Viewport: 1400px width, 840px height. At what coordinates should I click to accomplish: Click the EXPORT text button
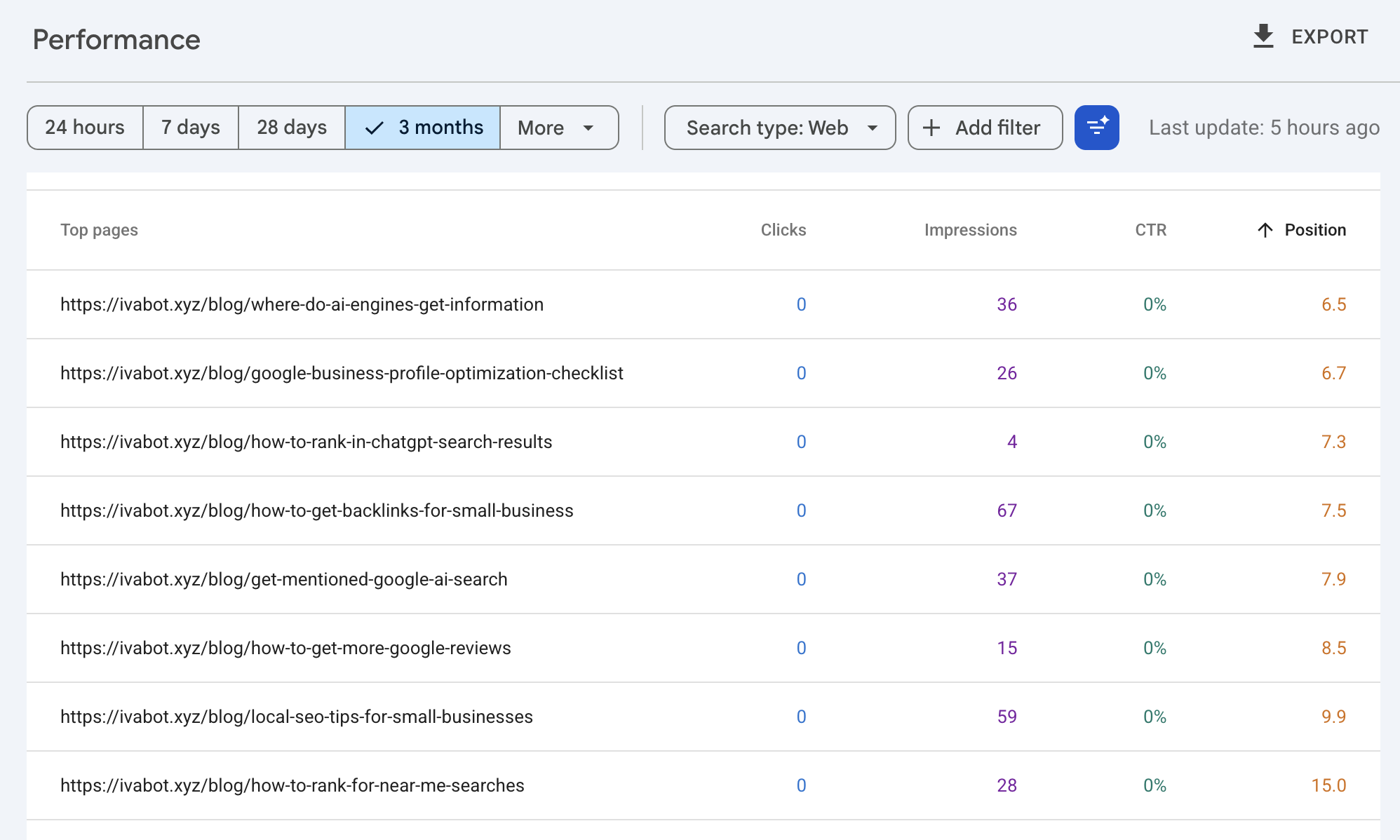(1330, 36)
